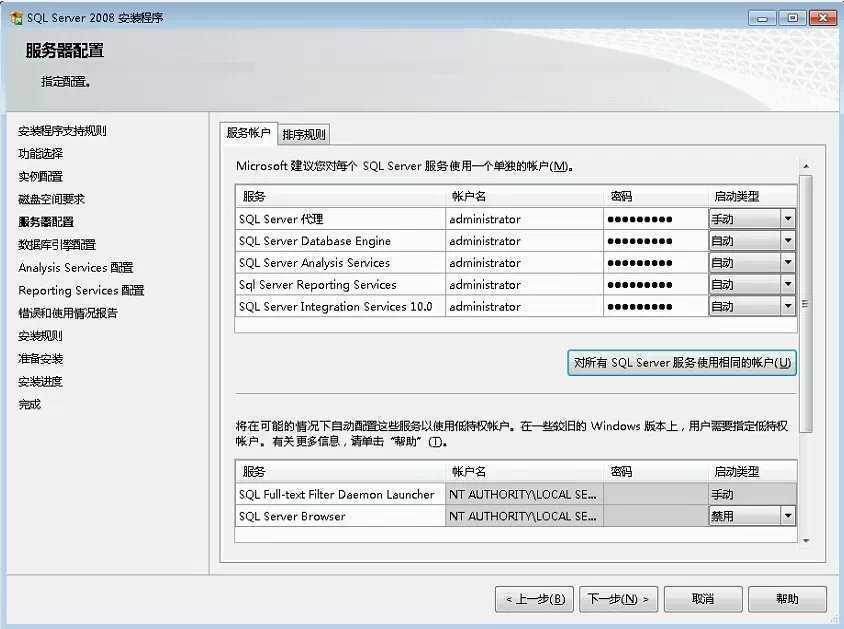This screenshot has width=844, height=629.
Task: Open startup type dropdown for SQL Server Browser
Action: (787, 516)
